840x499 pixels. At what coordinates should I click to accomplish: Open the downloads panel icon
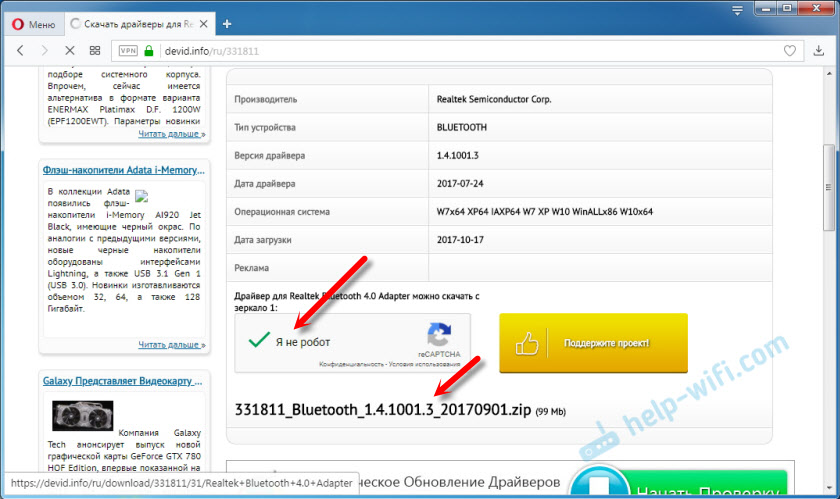pos(819,51)
